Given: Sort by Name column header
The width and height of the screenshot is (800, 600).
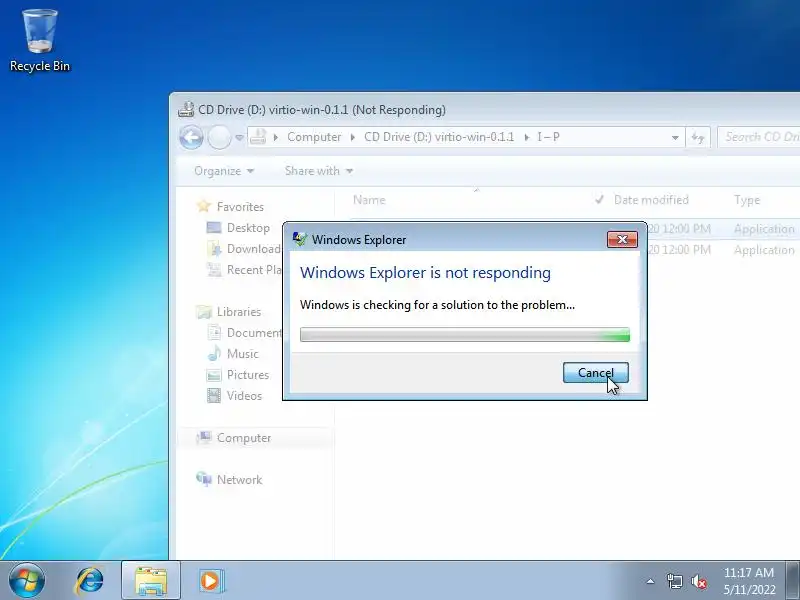Looking at the screenshot, I should pos(369,200).
